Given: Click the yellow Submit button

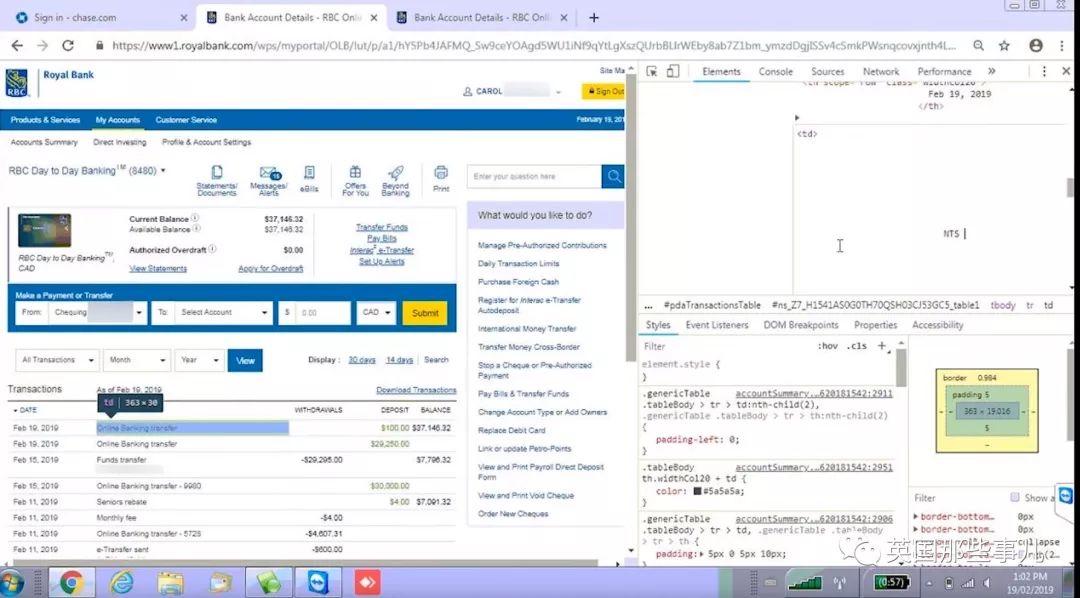Looking at the screenshot, I should (425, 313).
